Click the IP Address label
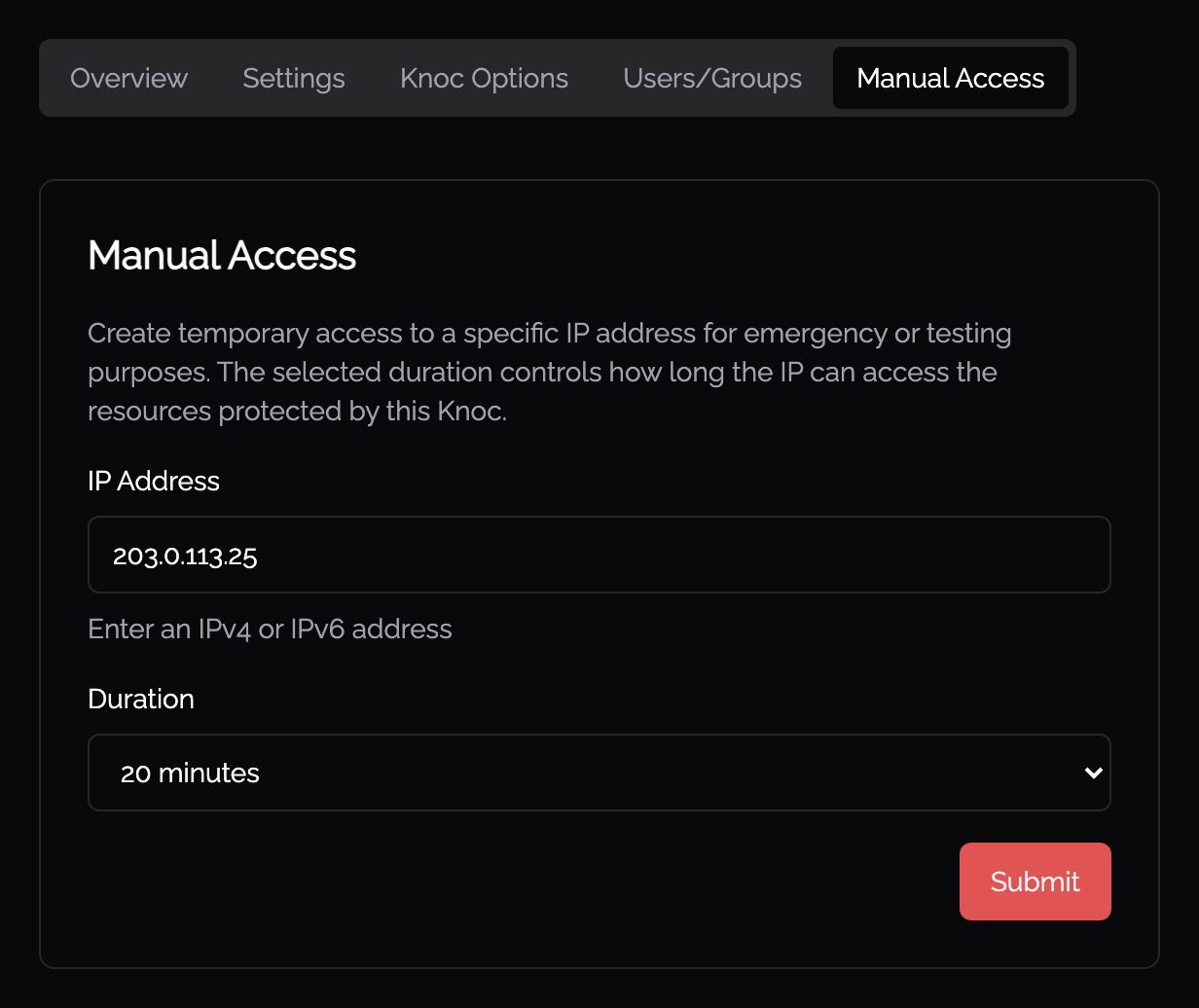 coord(154,482)
